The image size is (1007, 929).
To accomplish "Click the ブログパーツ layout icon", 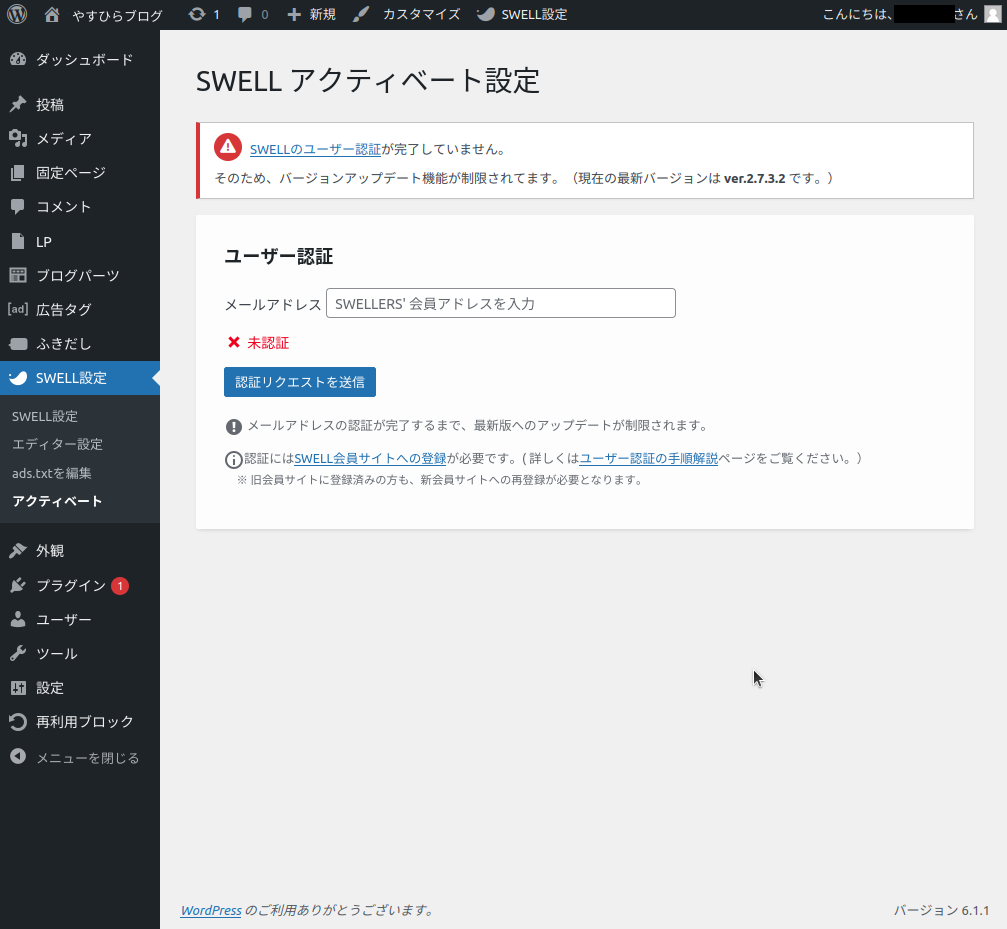I will coord(18,275).
